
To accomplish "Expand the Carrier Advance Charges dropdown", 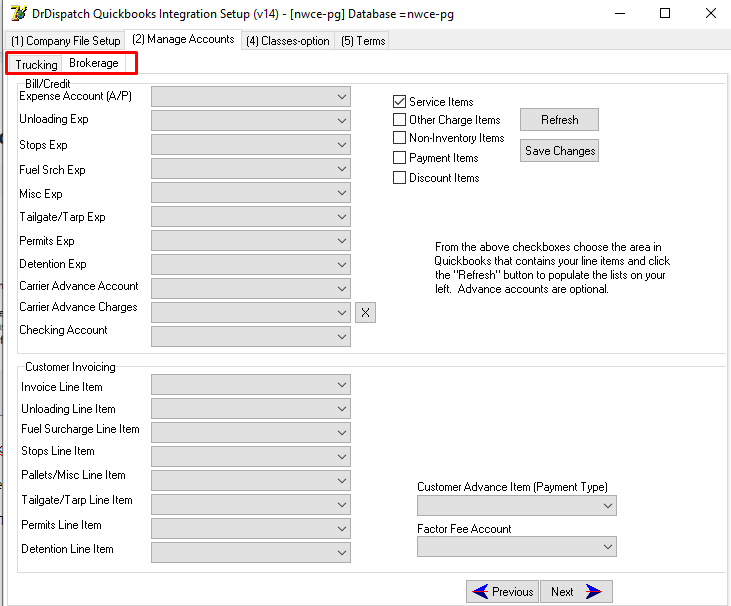I will click(251, 313).
